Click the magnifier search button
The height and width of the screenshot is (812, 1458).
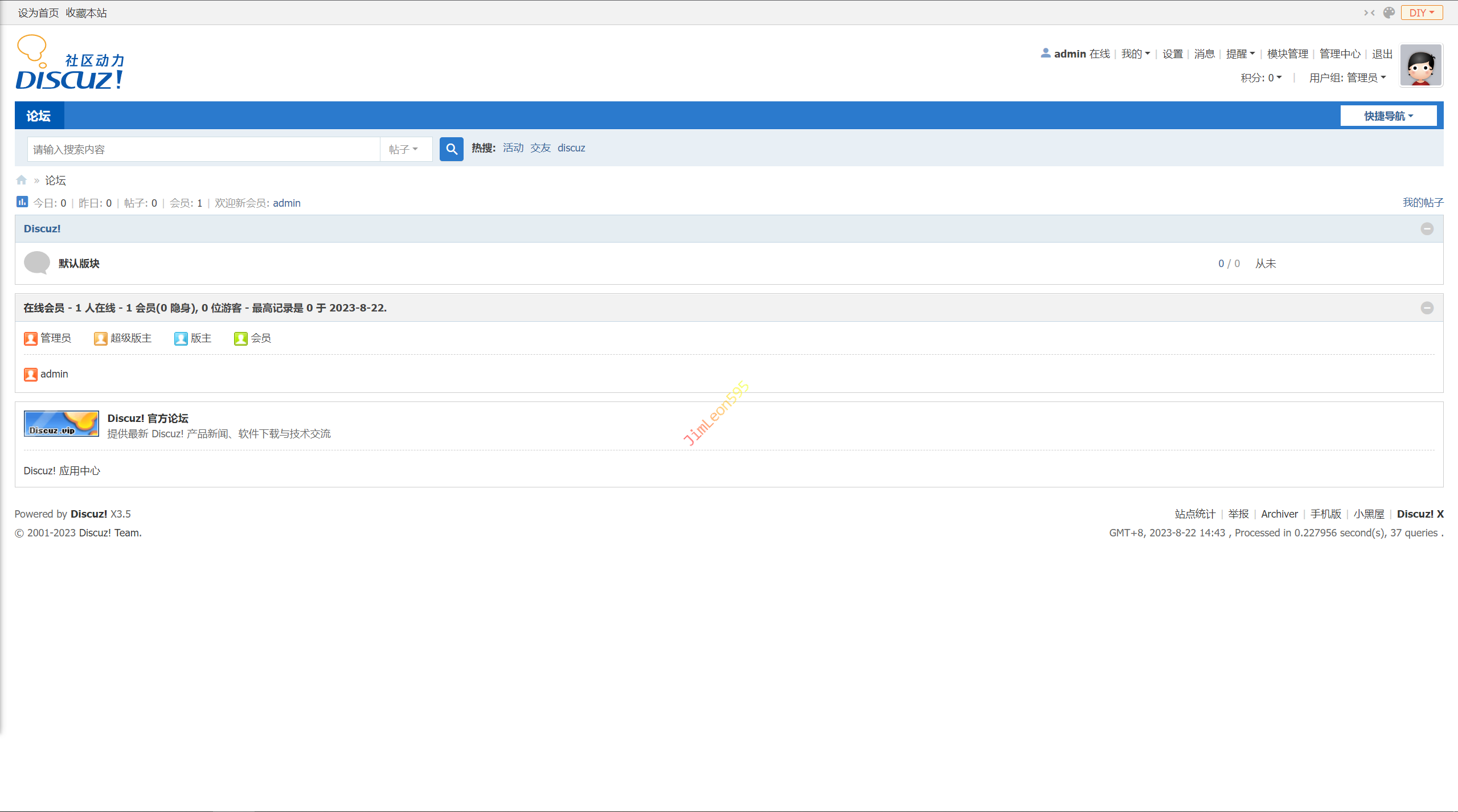point(451,149)
